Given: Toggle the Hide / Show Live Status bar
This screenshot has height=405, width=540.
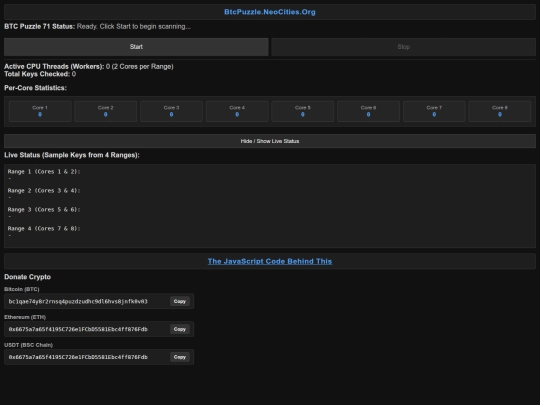Looking at the screenshot, I should click(x=270, y=141).
